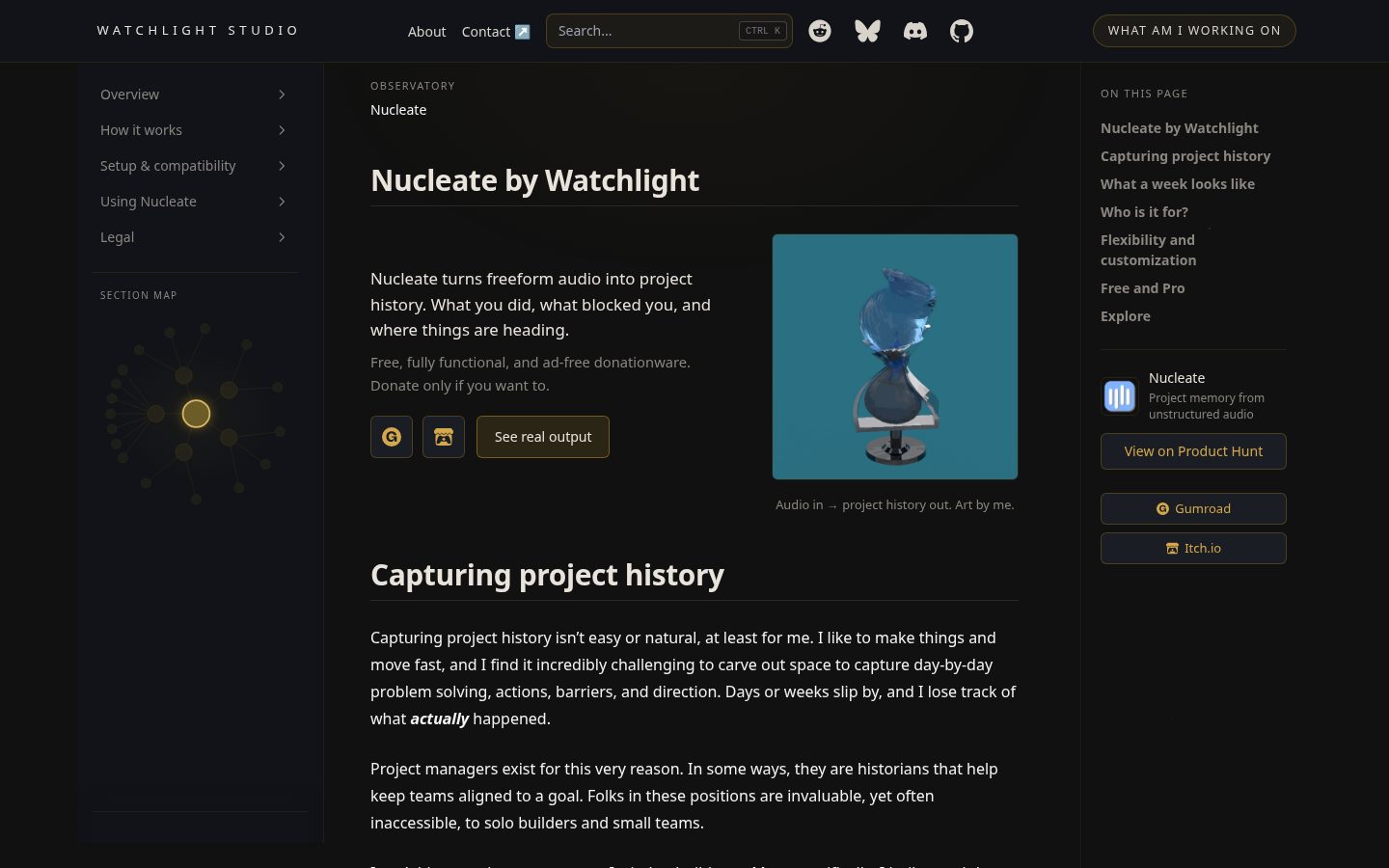Click the Observatory breadcrumb label
This screenshot has height=868, width=1389.
pos(413,86)
